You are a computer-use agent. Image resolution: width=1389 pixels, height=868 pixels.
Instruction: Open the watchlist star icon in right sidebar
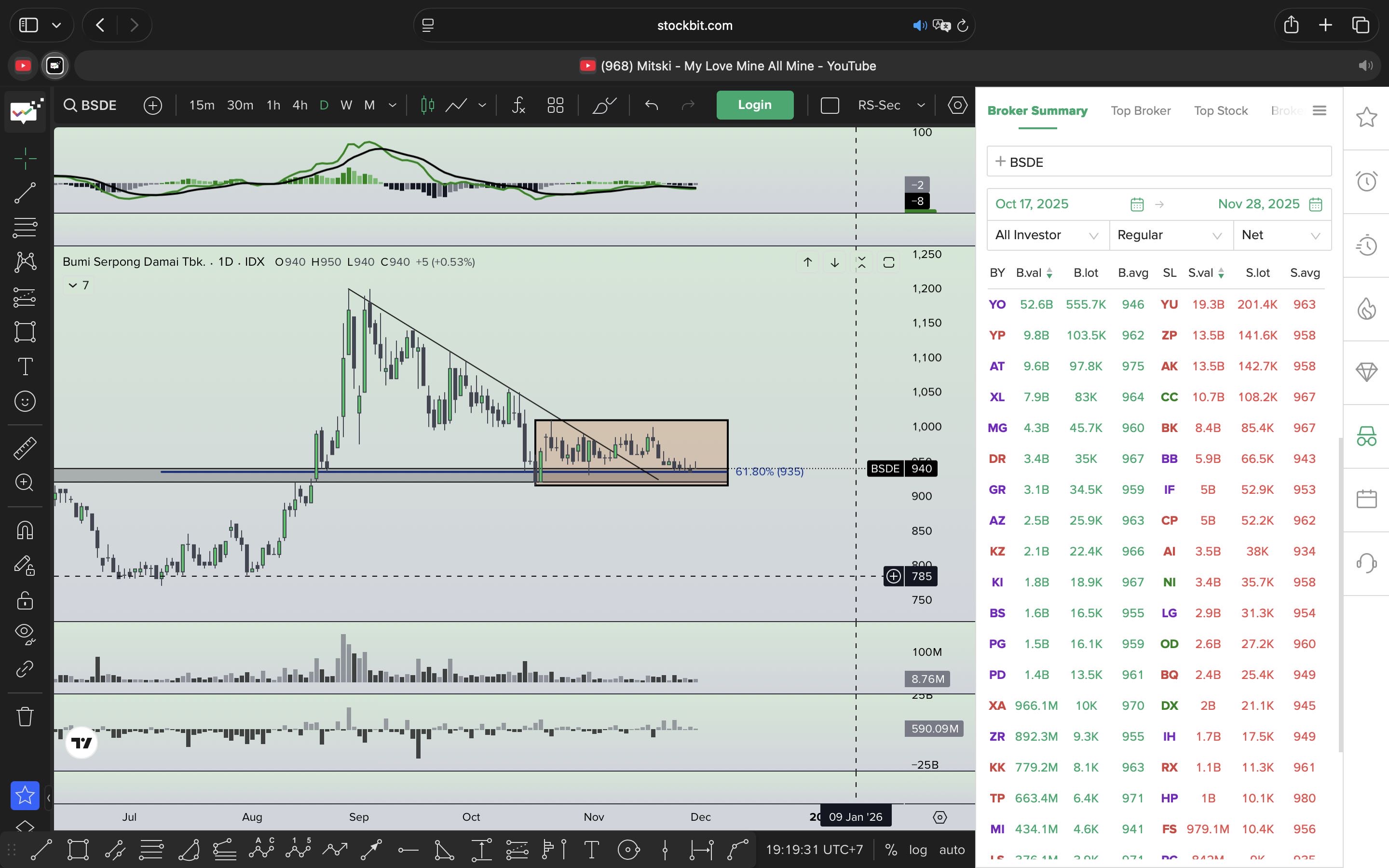click(1366, 118)
